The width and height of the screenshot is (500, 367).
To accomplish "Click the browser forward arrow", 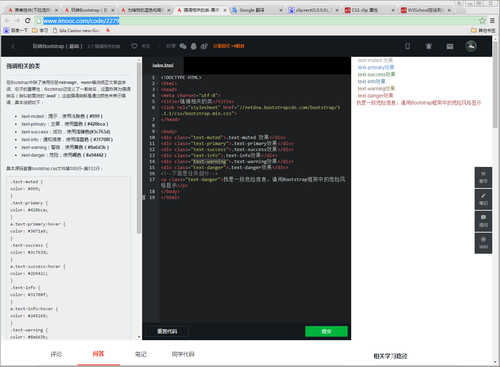I will tap(17, 21).
